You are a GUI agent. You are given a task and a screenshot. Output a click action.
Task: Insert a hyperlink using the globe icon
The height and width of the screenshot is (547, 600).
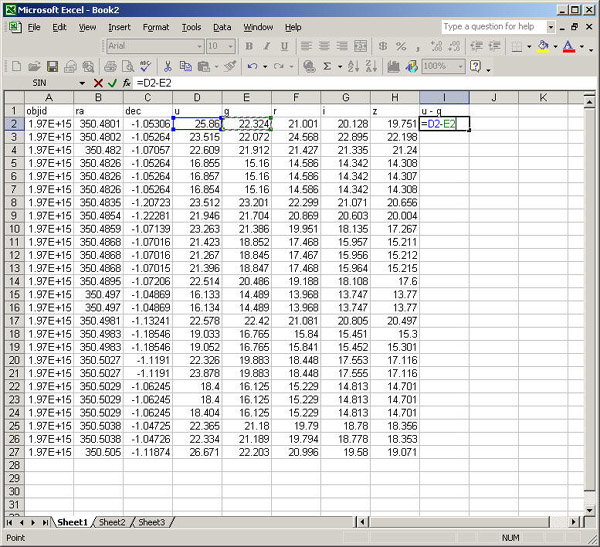pyautogui.click(x=309, y=67)
